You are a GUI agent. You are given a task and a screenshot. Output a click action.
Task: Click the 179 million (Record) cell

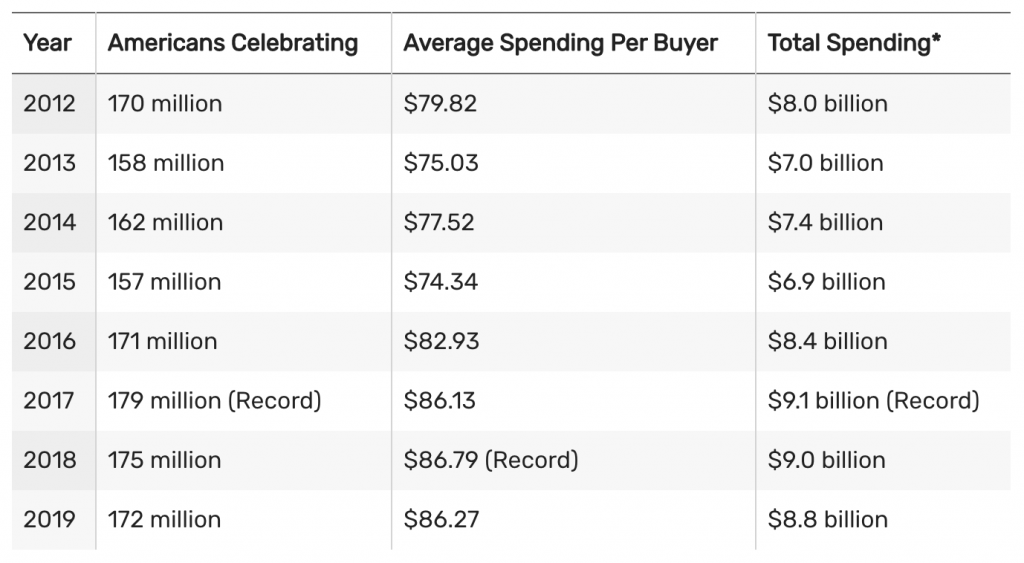215,401
